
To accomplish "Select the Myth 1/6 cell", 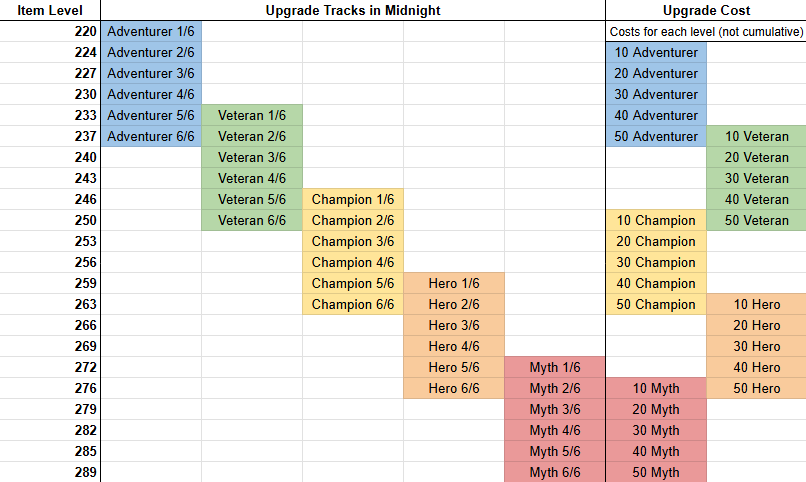I will coord(555,367).
